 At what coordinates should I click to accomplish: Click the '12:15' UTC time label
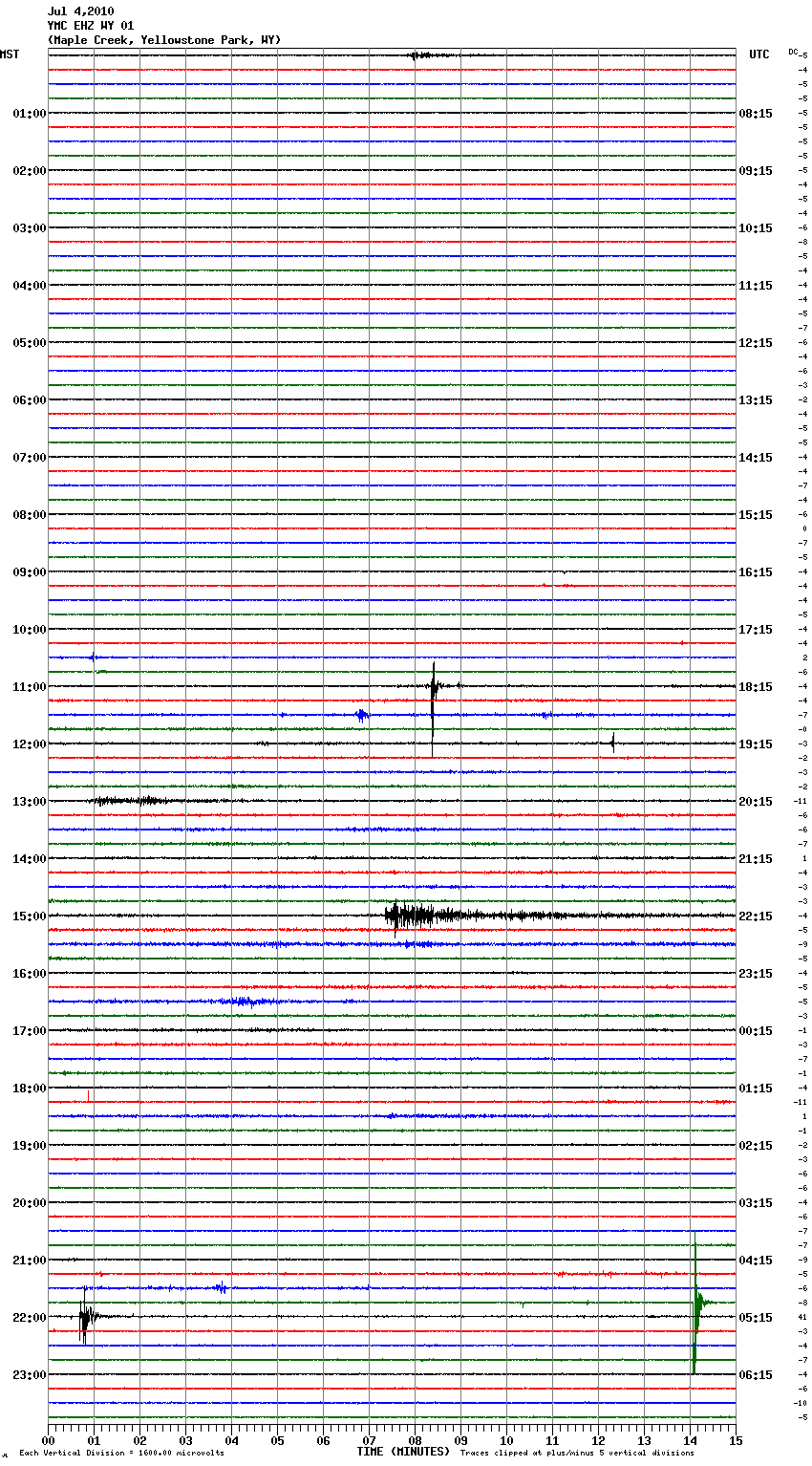(x=756, y=343)
